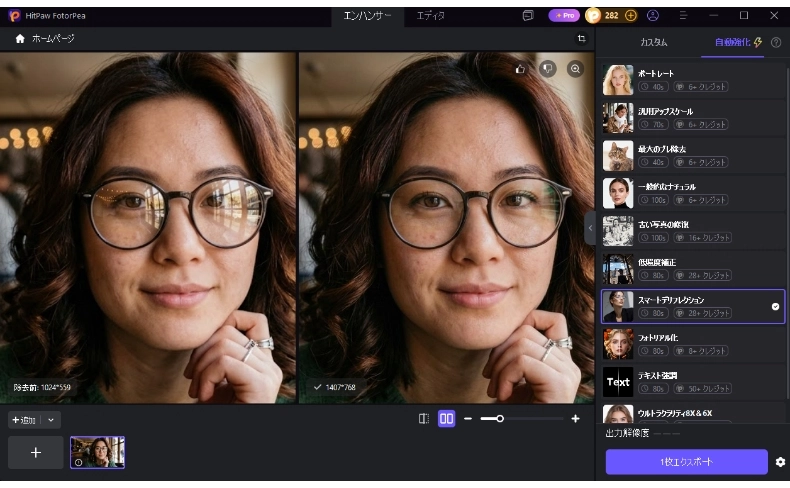Go to home page via house icon
Image resolution: width=790 pixels, height=488 pixels.
[x=20, y=39]
